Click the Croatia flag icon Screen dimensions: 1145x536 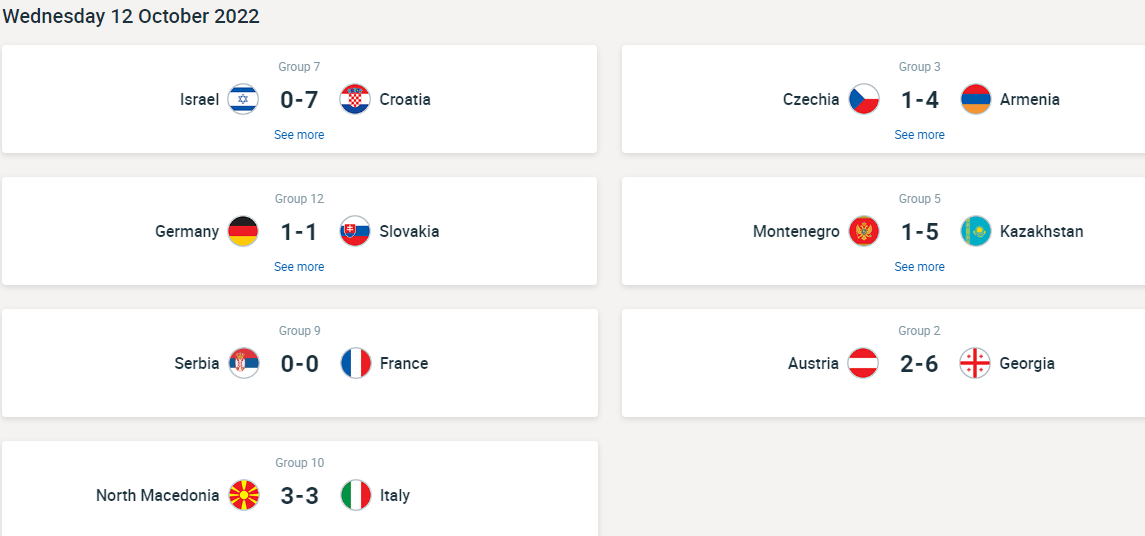tap(355, 99)
